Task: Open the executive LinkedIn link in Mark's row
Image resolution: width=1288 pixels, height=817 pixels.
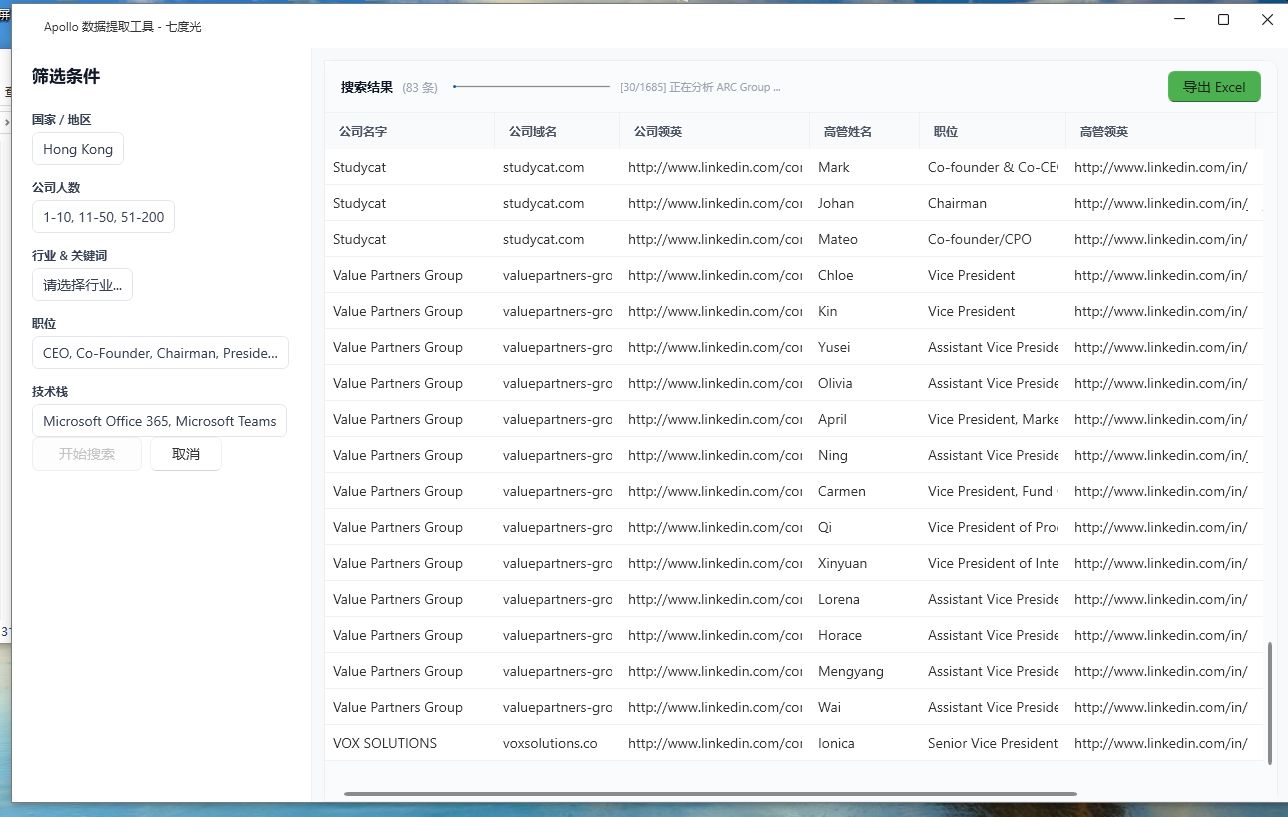Action: point(1160,167)
